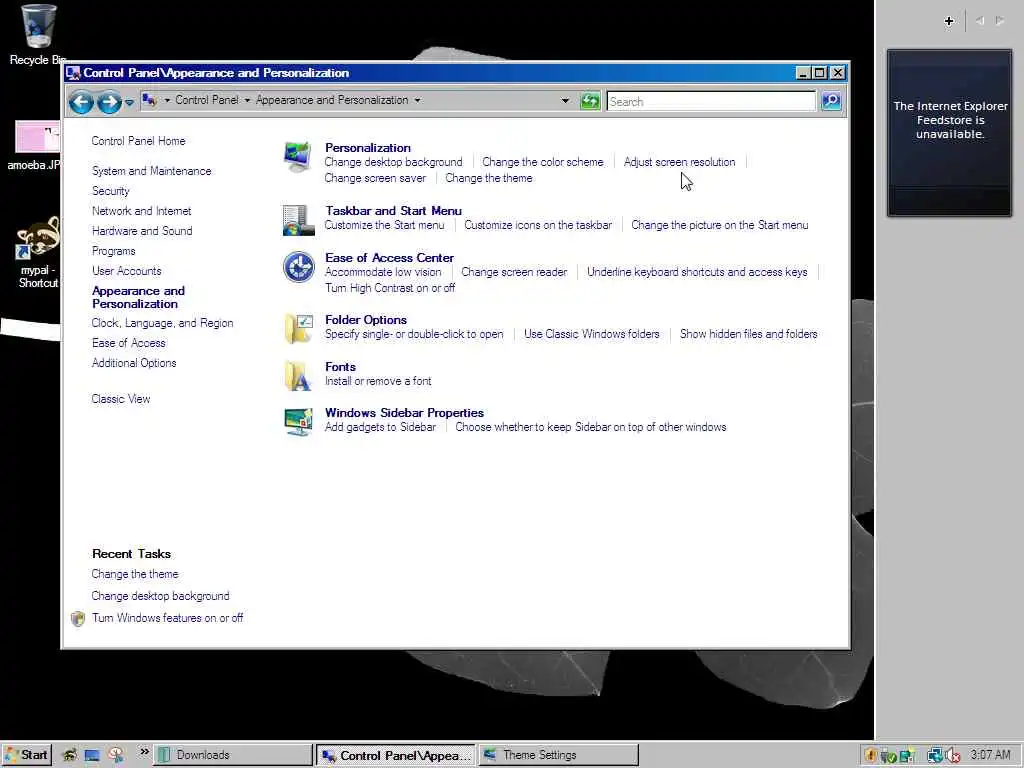Screen dimensions: 1024x768
Task: Go forward with the Forward arrow button
Action: (109, 102)
